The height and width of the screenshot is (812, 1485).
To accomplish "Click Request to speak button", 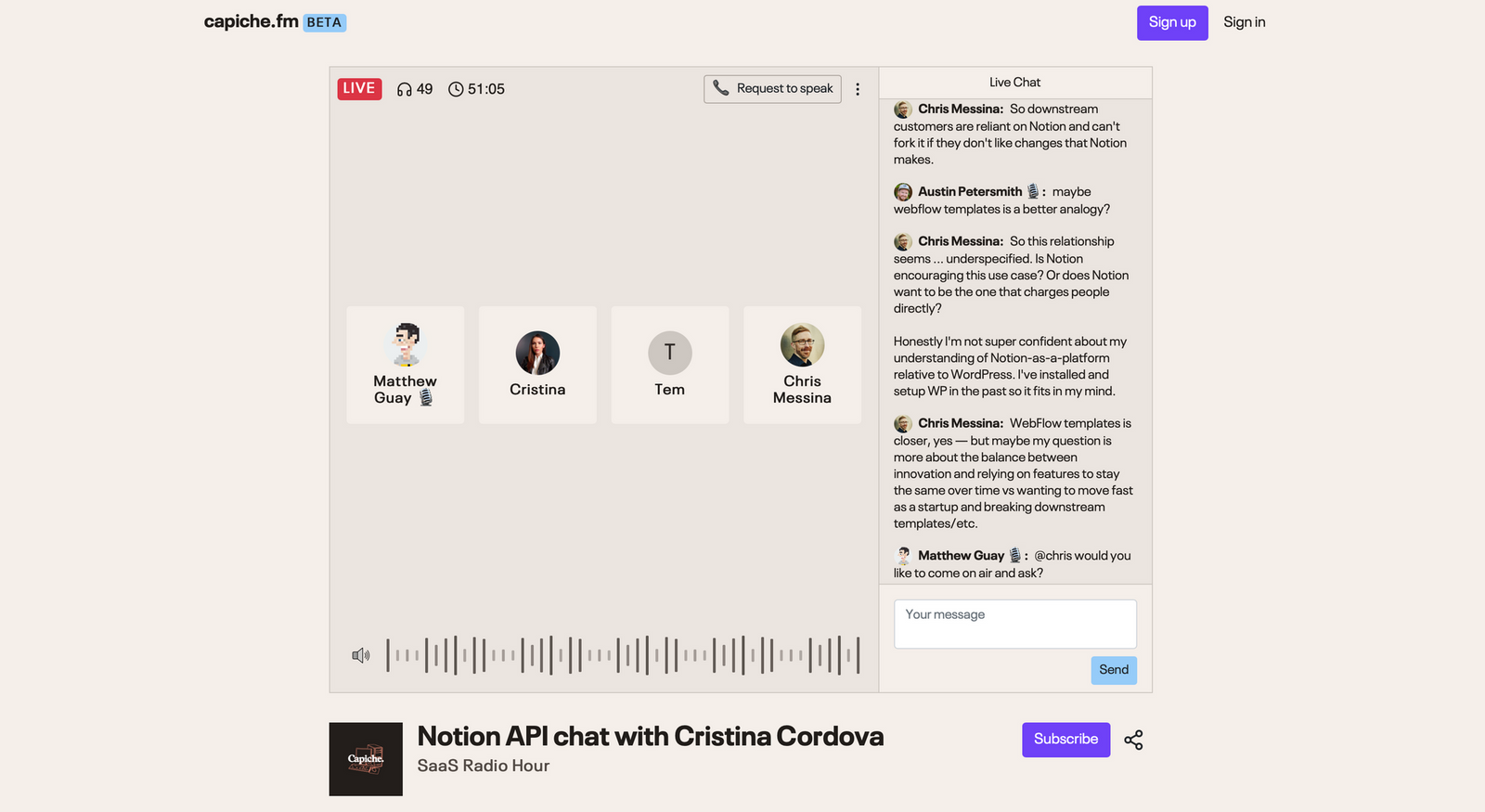I will (x=772, y=88).
